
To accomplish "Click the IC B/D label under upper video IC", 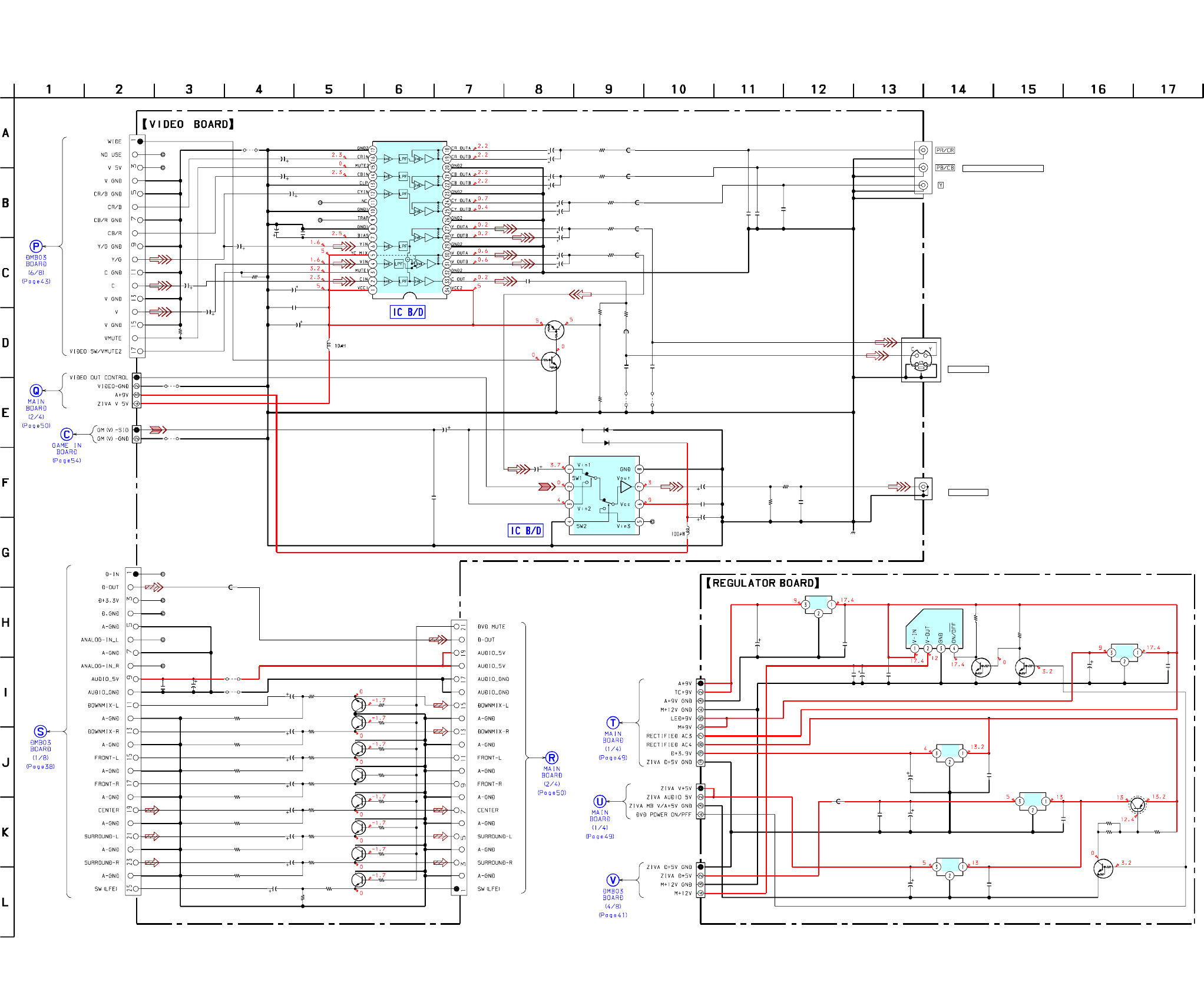I will click(x=408, y=312).
